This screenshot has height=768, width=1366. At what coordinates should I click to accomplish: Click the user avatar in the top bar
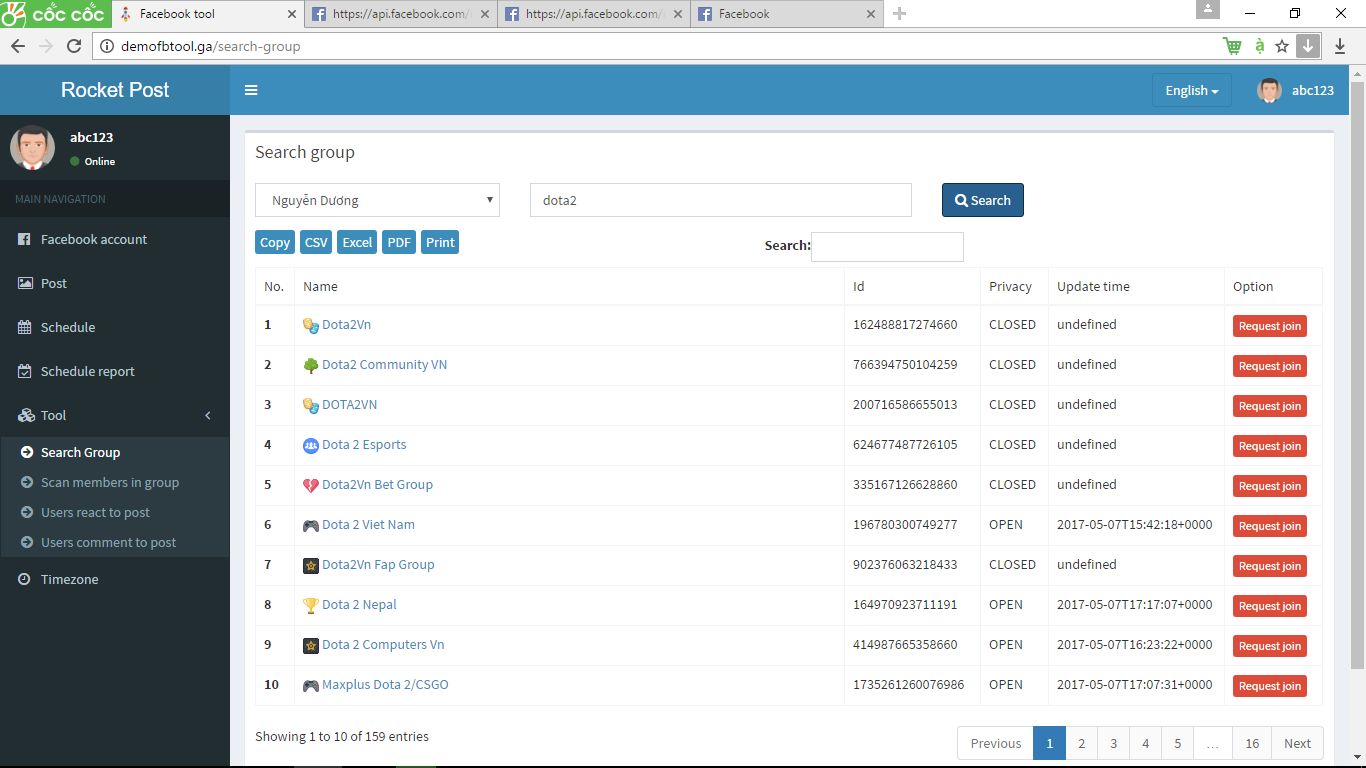[1269, 90]
